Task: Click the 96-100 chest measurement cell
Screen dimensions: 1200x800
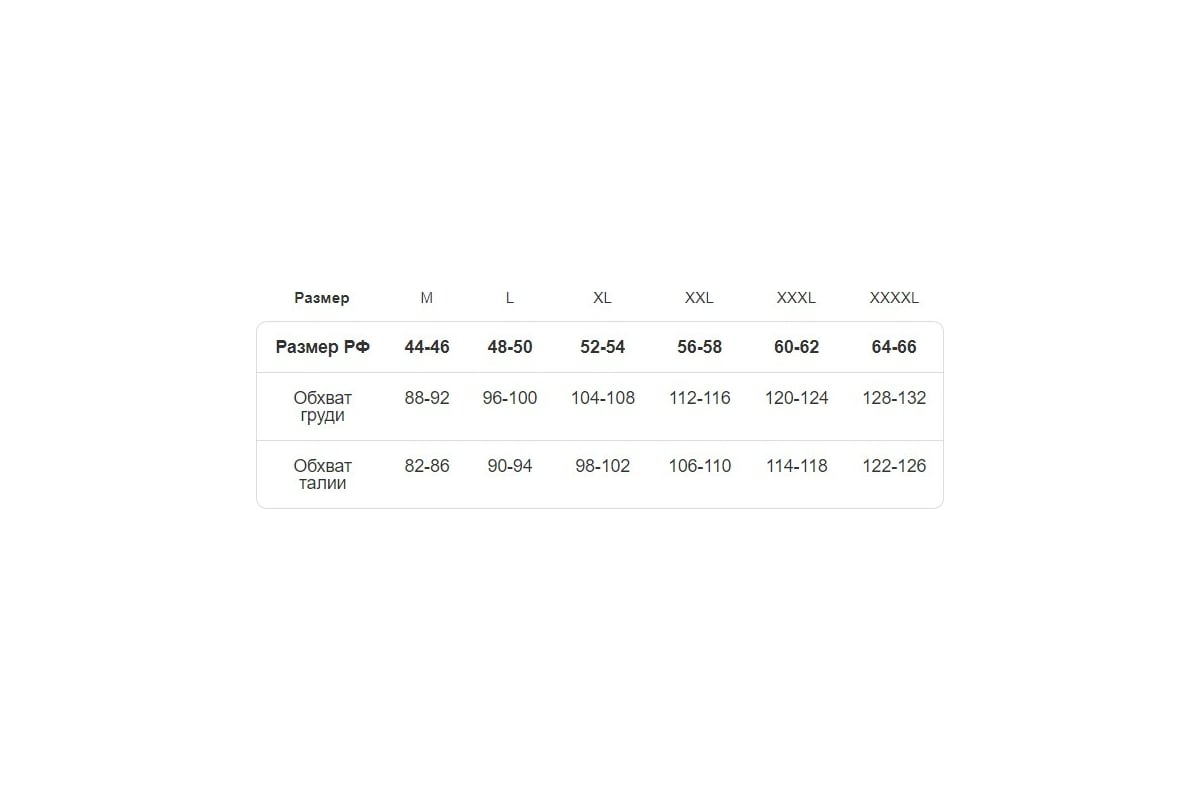Action: (510, 398)
